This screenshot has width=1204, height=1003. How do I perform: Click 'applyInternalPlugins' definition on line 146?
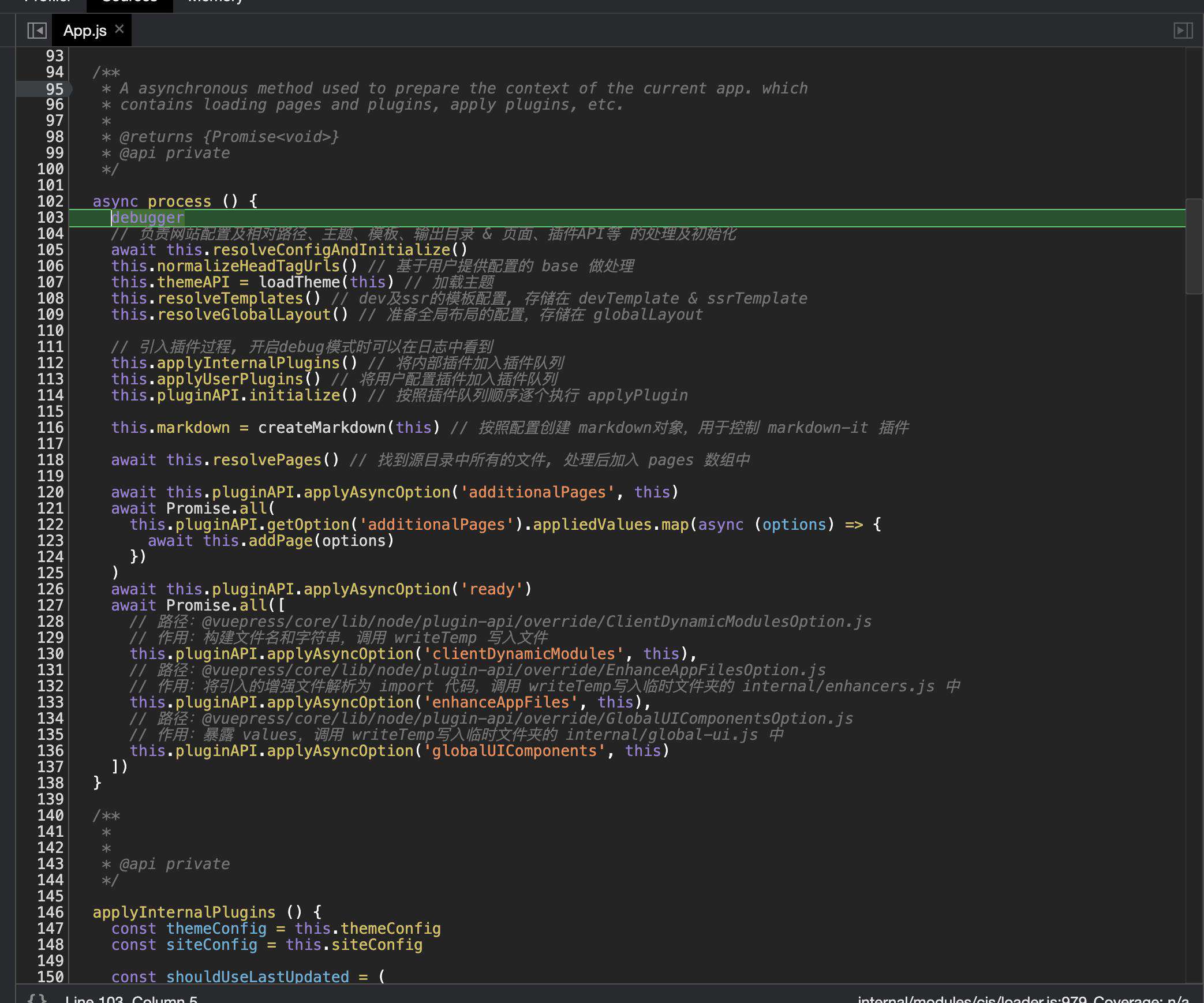pos(184,912)
